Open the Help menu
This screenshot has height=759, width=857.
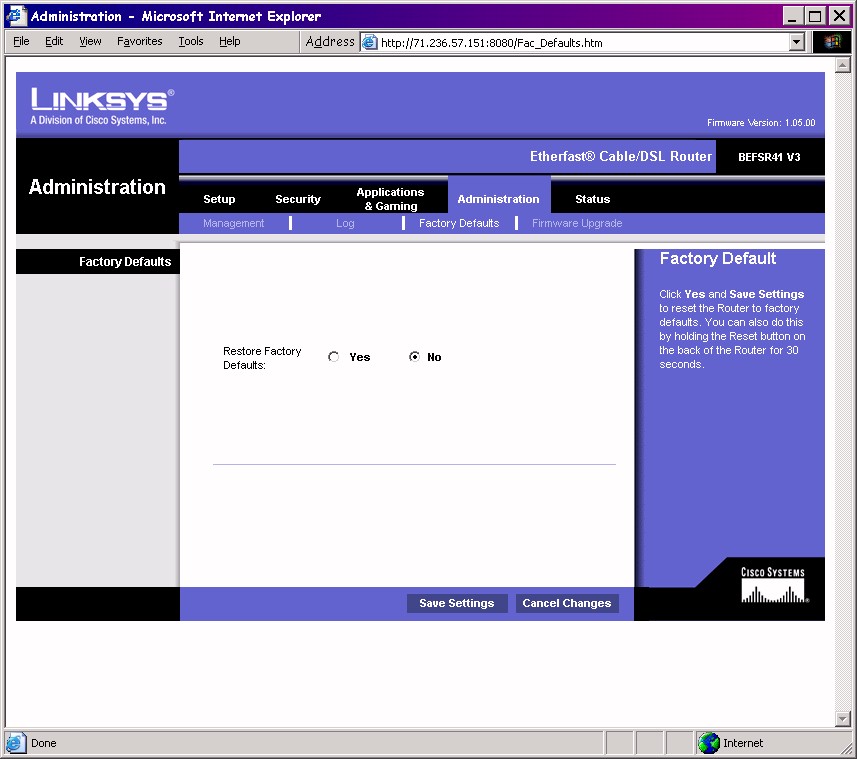point(230,42)
